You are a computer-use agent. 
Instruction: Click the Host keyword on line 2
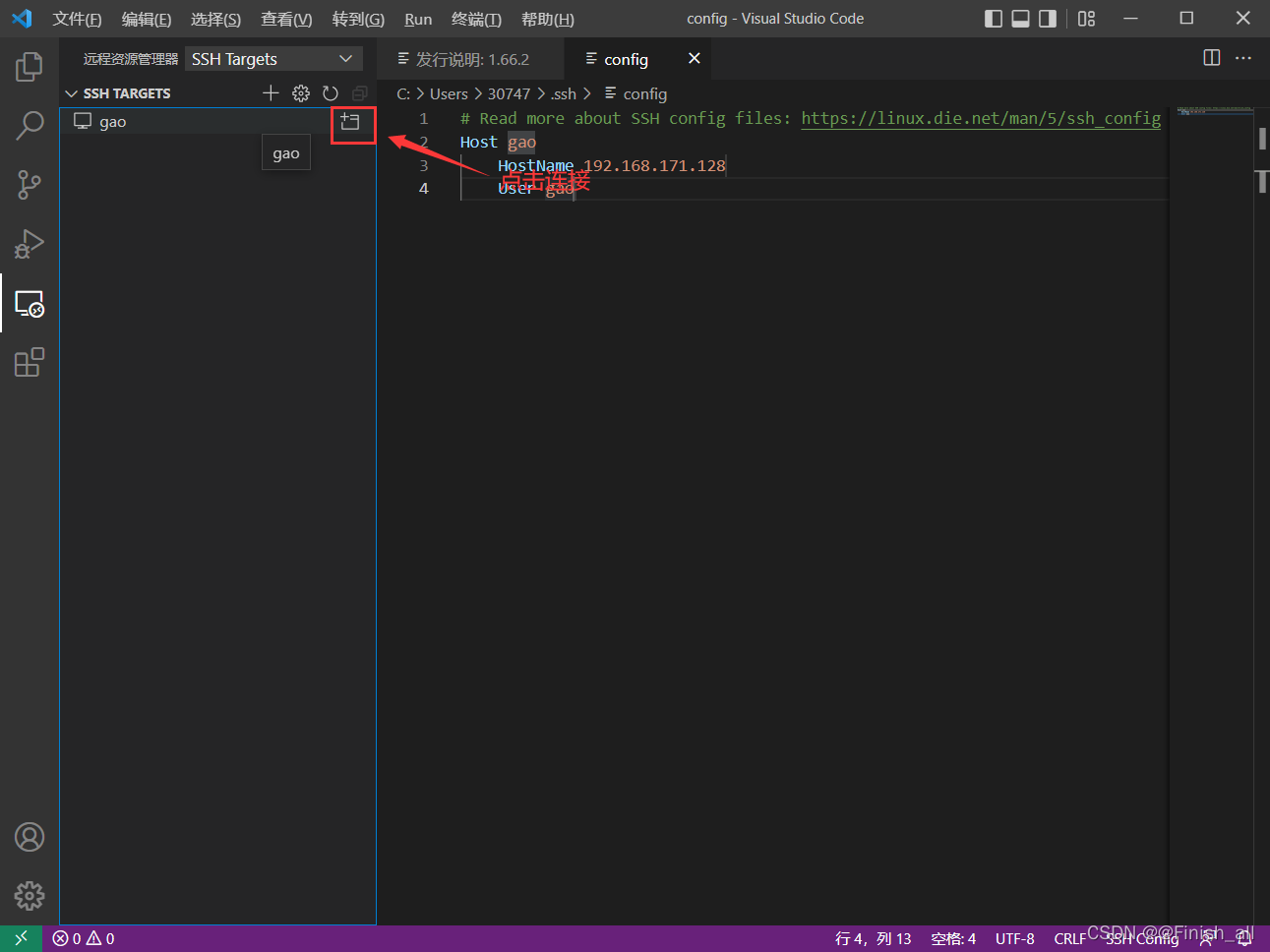click(x=478, y=142)
